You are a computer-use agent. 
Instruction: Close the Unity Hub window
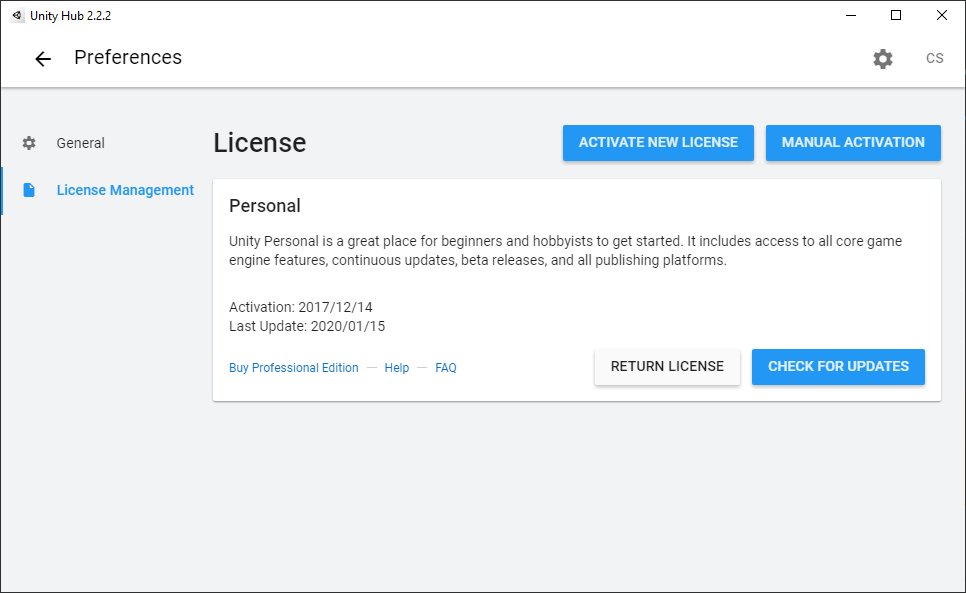point(942,15)
